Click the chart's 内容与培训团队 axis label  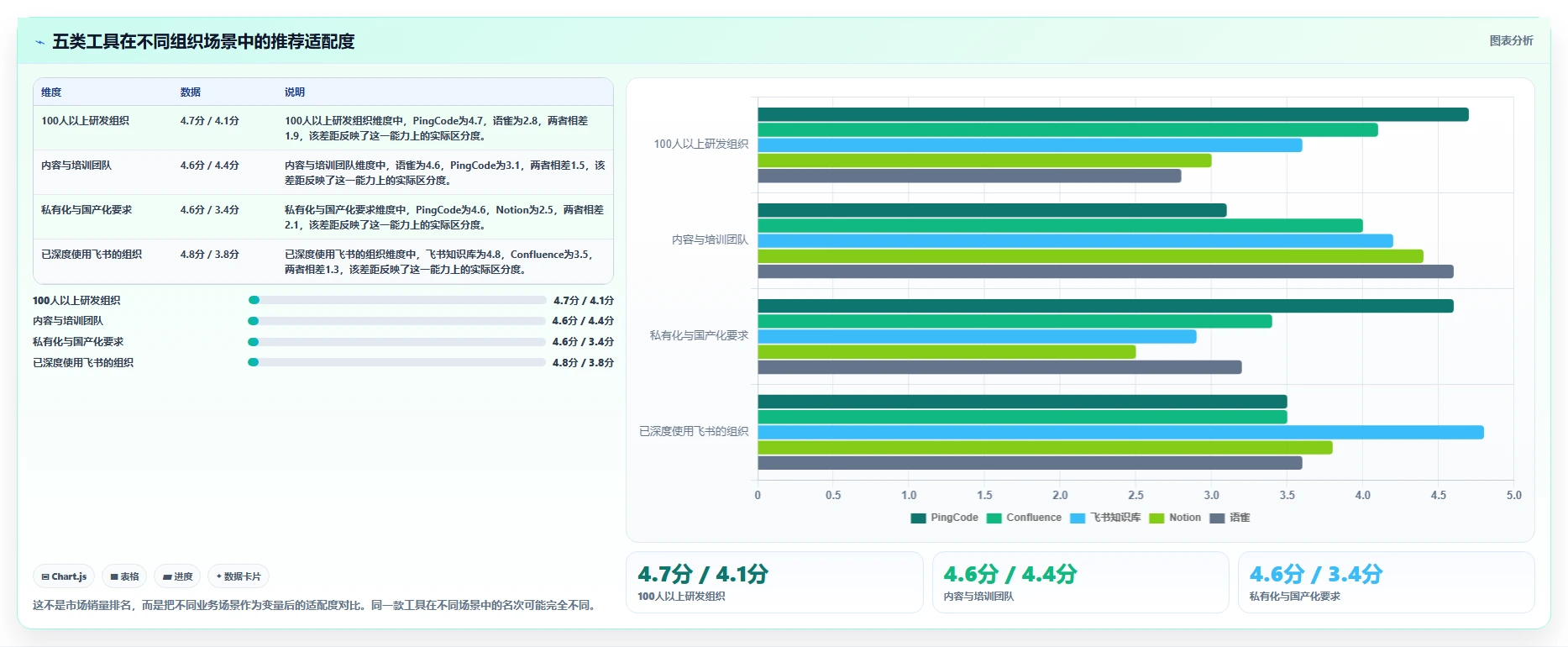coord(710,240)
